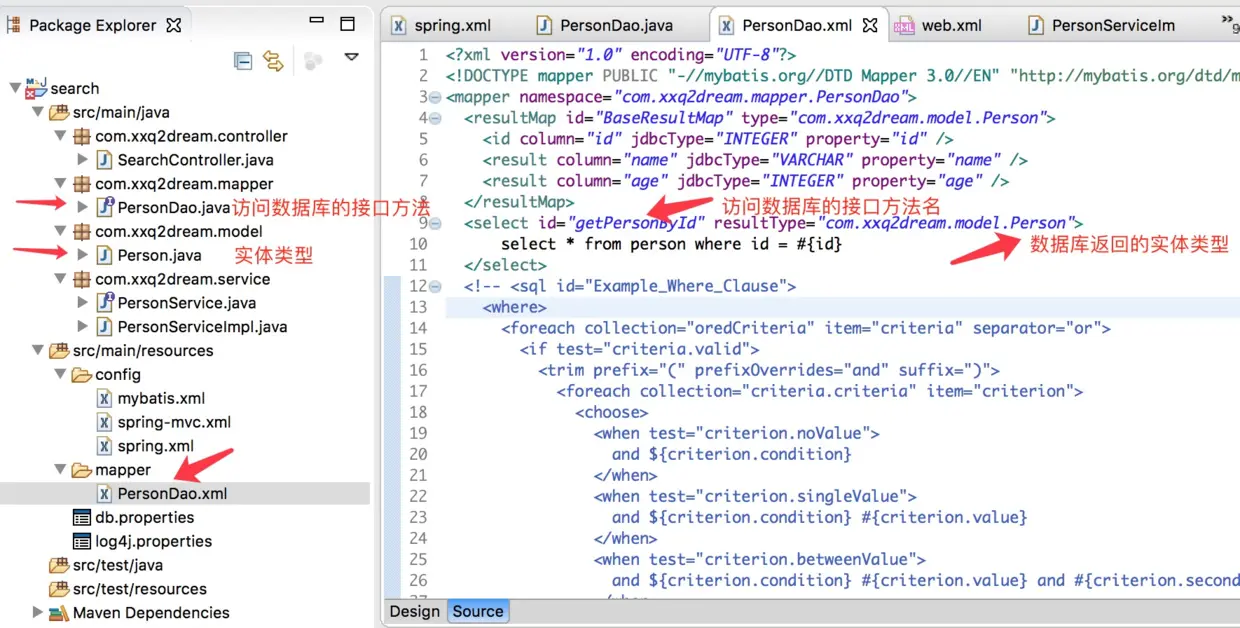
Task: Collapse com.xxq2dream.service package
Action: 60,279
